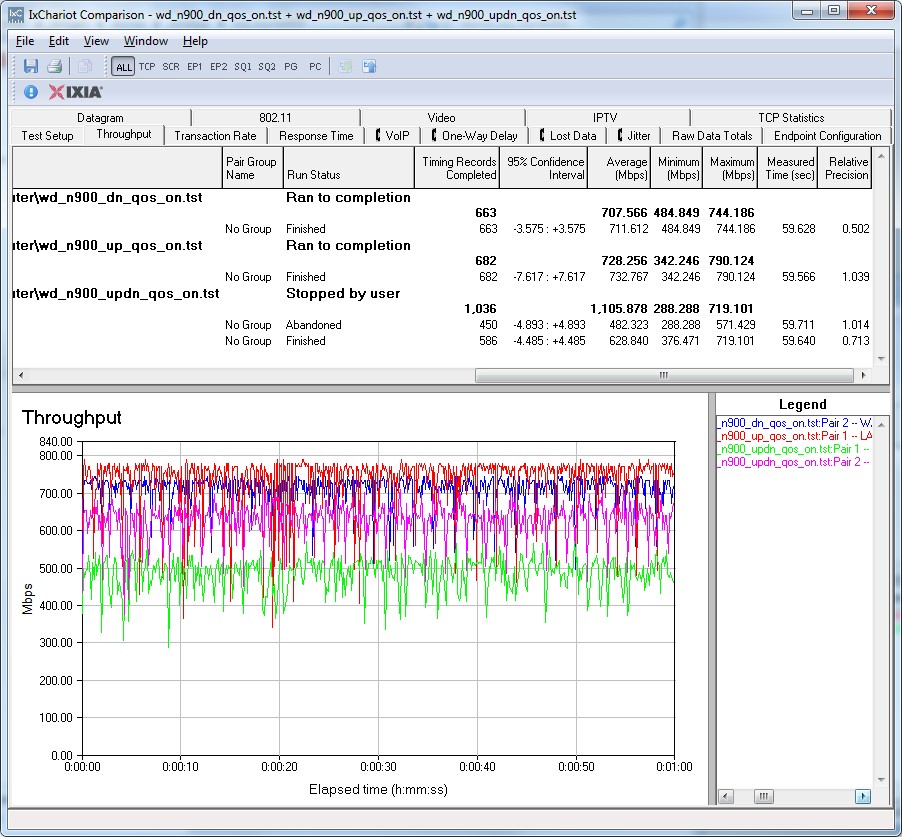Toggle the SQ2 filter button
The width and height of the screenshot is (902, 837).
pos(267,67)
